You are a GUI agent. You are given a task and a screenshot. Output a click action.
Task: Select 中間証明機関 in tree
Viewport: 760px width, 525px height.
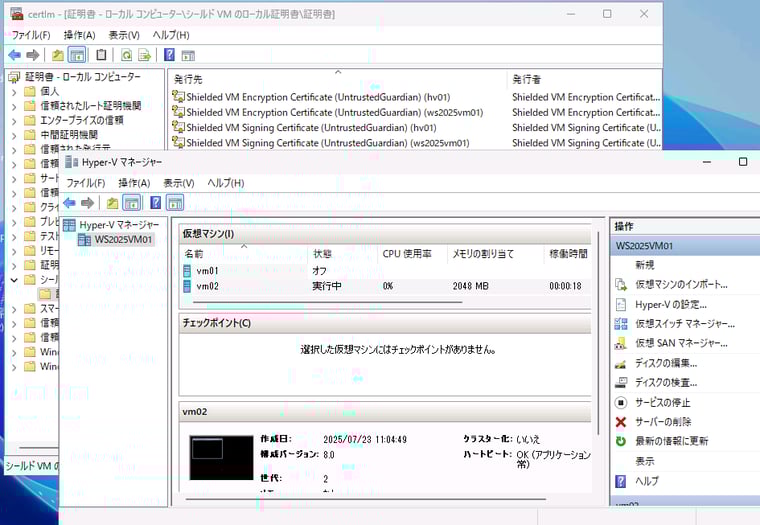(x=69, y=134)
